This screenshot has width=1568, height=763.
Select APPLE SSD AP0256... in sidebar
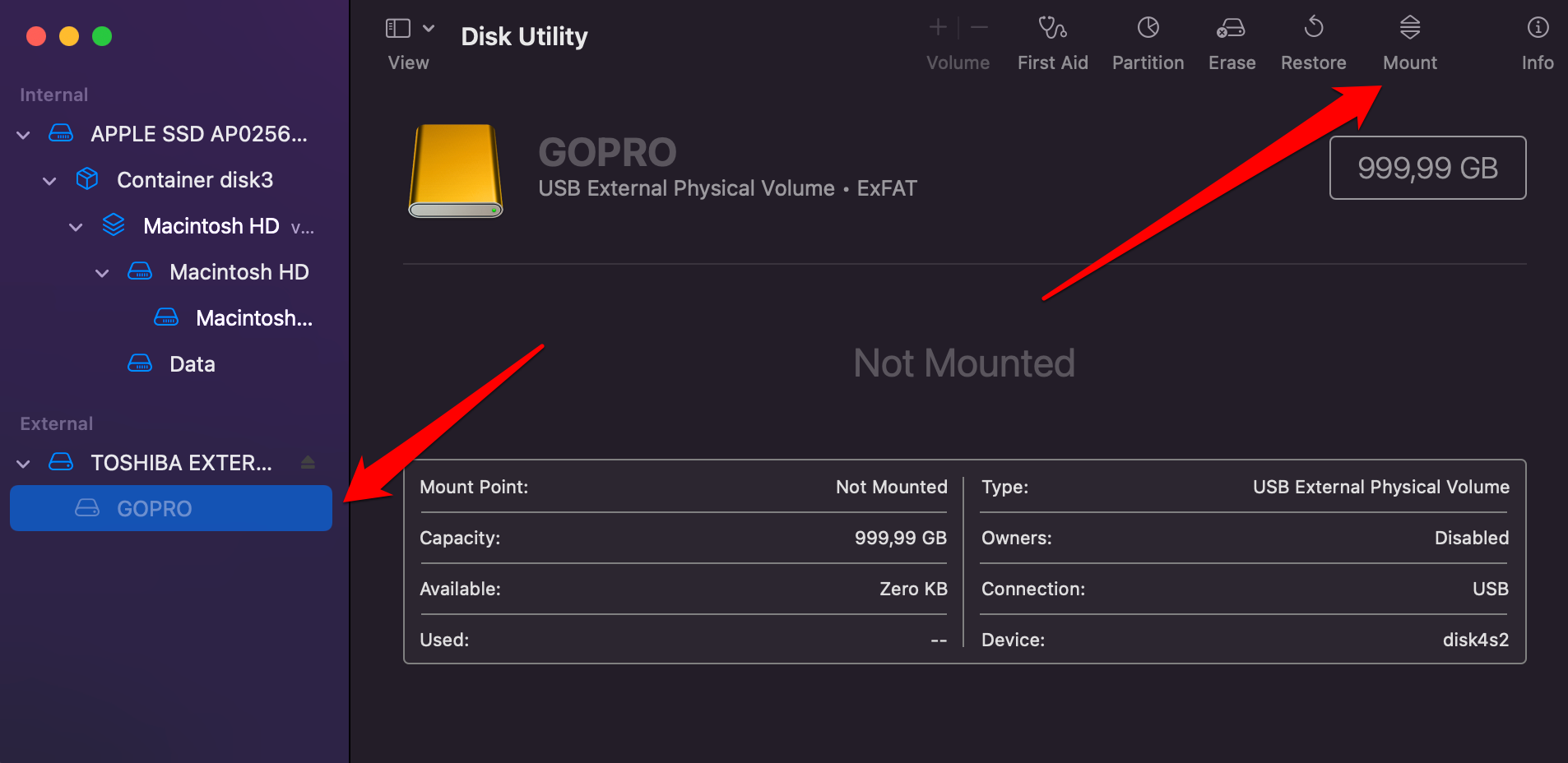[171, 134]
